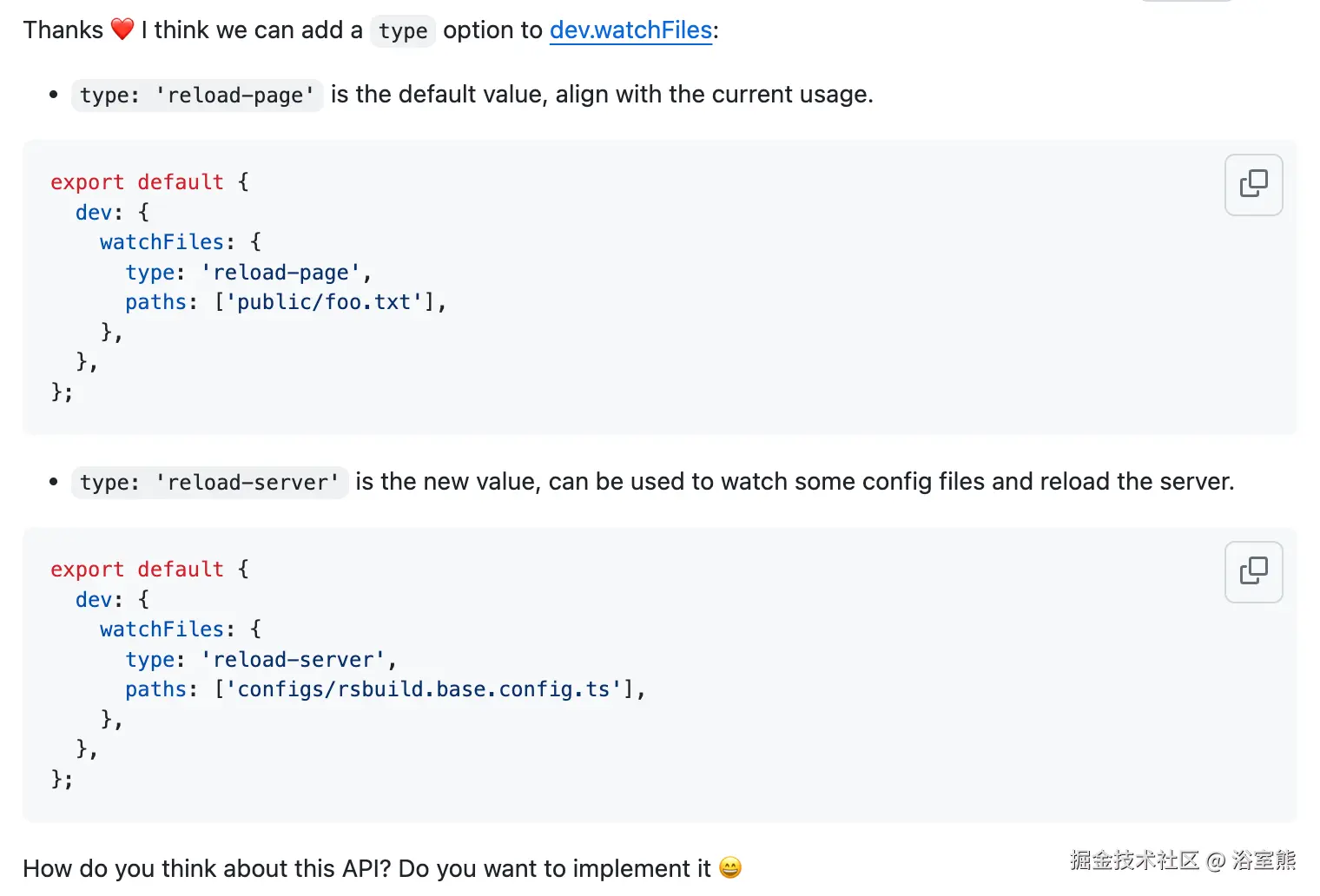Click 'export default' in the first code block
Screen dimensions: 1320x896
click(x=136, y=182)
